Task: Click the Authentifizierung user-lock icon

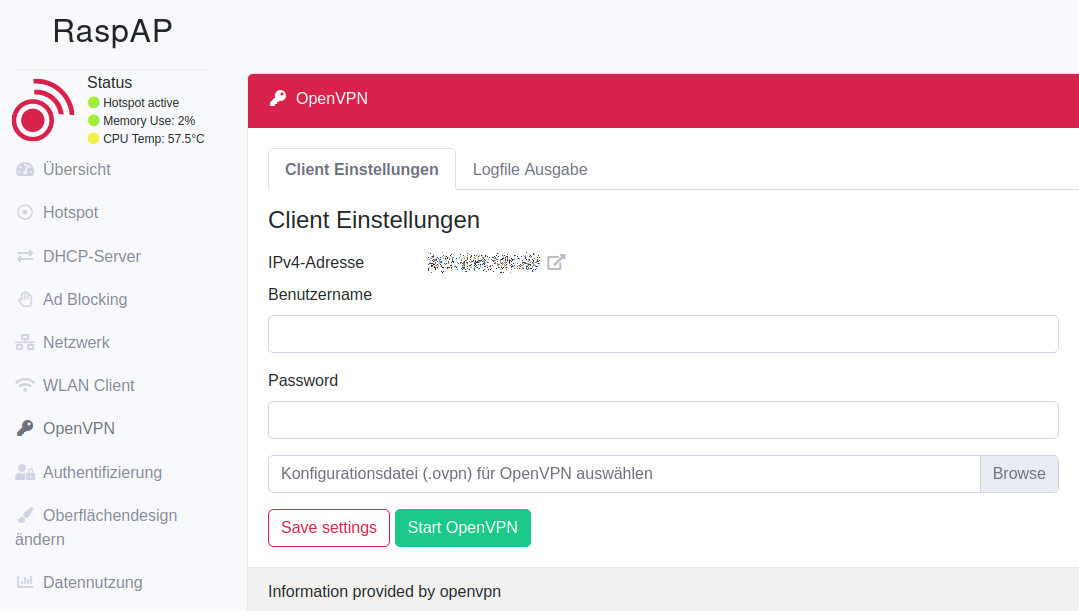Action: pyautogui.click(x=25, y=472)
